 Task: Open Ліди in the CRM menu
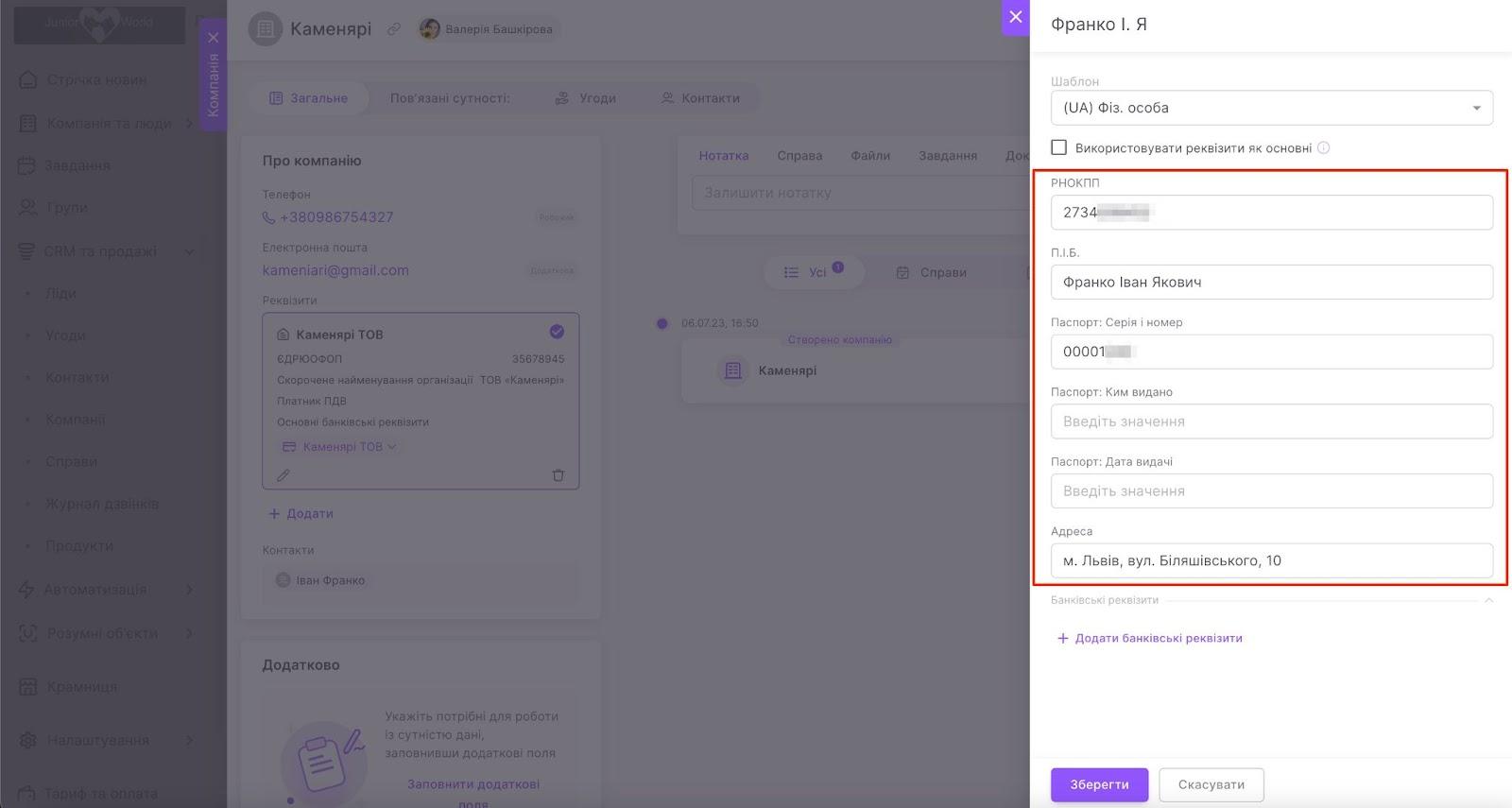[x=60, y=293]
